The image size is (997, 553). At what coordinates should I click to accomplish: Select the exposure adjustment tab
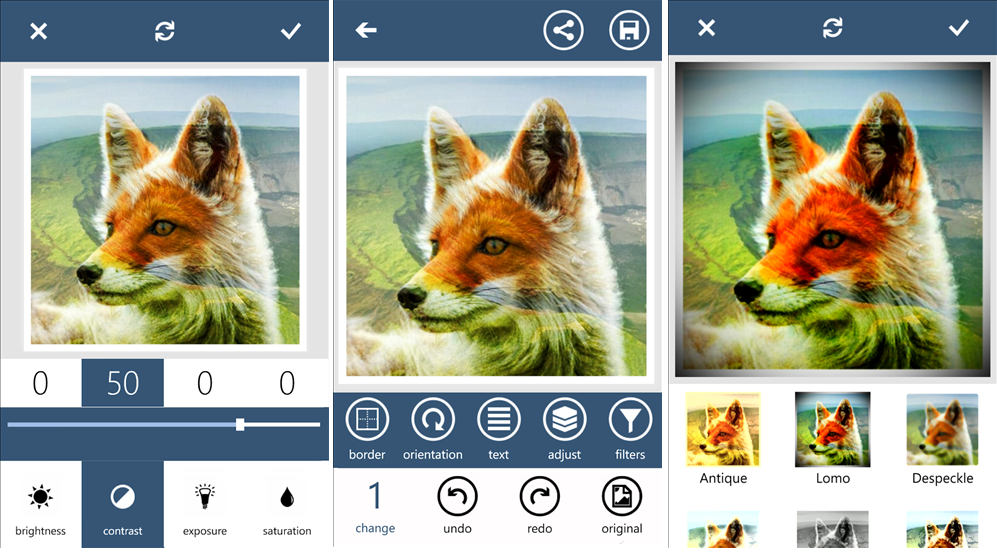coord(205,505)
